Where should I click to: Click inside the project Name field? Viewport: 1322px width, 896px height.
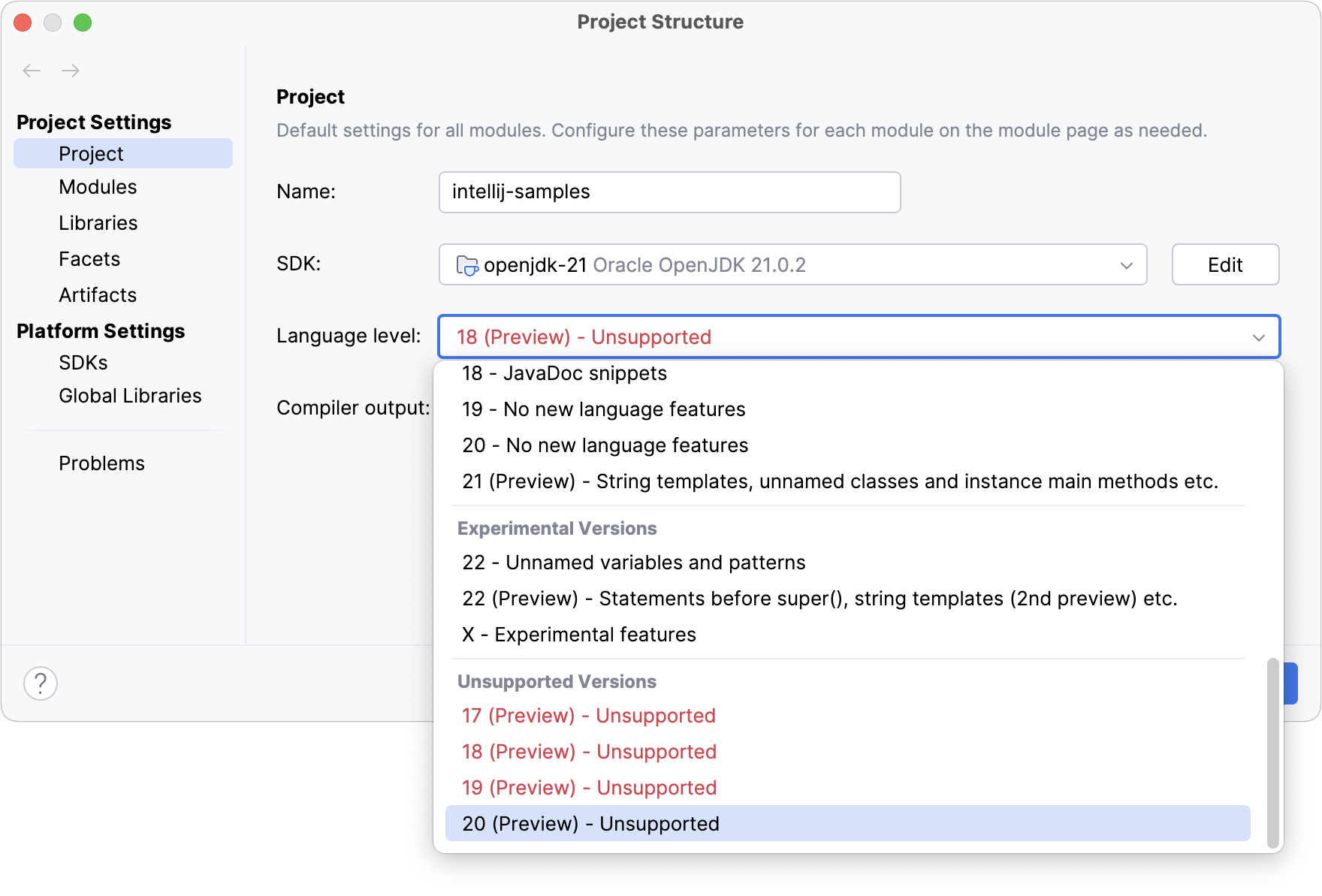point(669,192)
